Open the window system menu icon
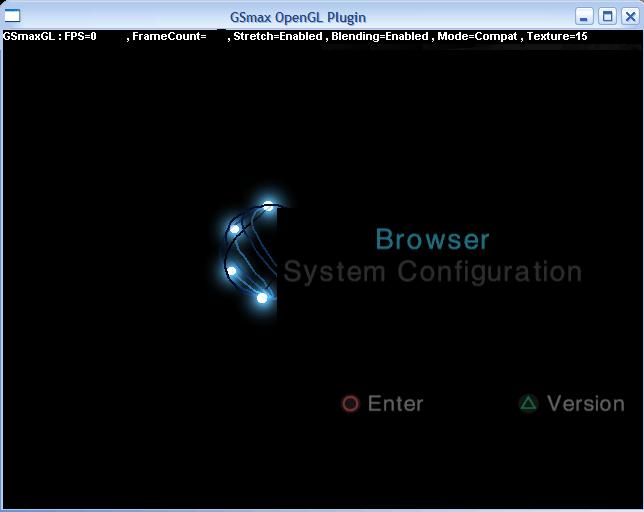 (x=12, y=16)
